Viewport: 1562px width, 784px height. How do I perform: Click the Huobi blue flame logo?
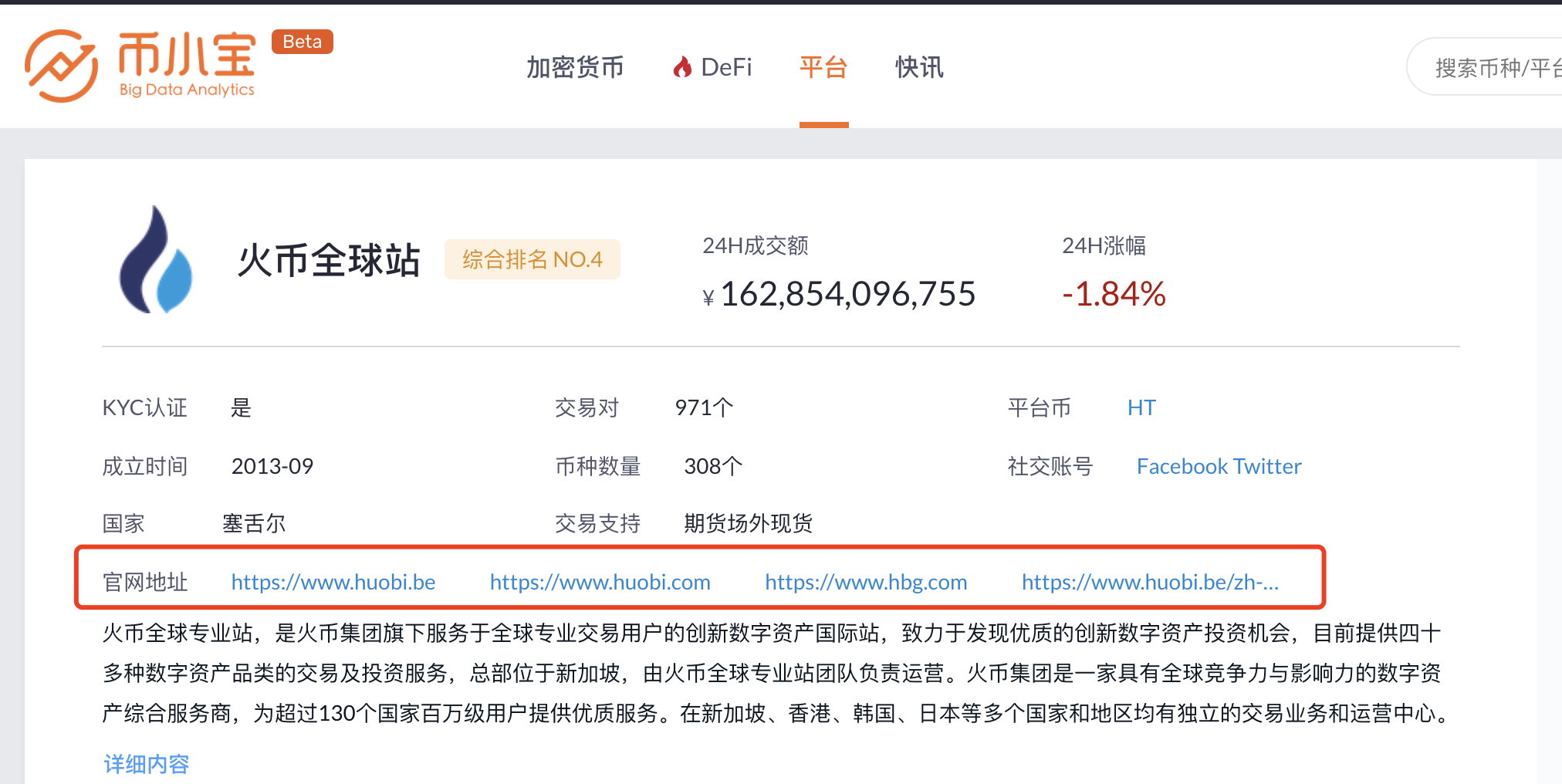[x=158, y=259]
